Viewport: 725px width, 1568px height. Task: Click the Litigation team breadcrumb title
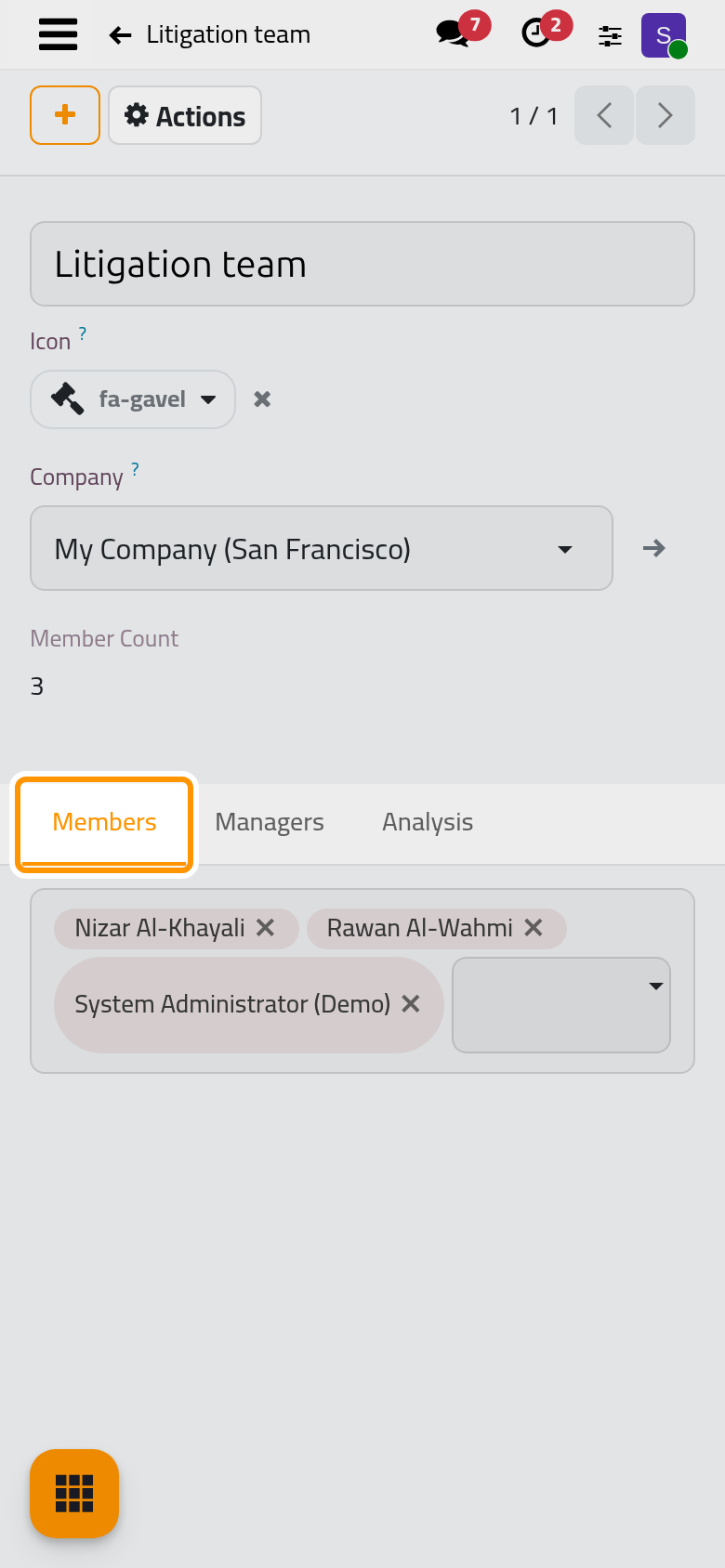[x=229, y=34]
